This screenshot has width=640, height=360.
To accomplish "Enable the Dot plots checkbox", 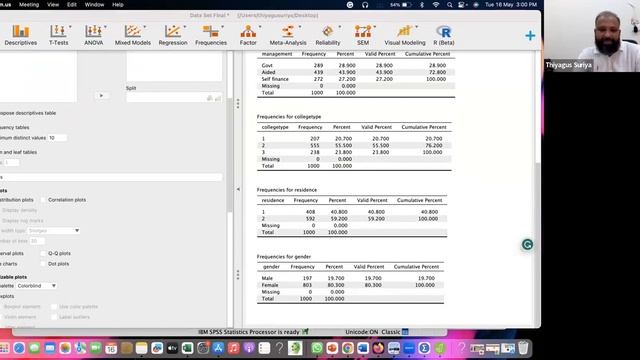I will tap(43, 264).
